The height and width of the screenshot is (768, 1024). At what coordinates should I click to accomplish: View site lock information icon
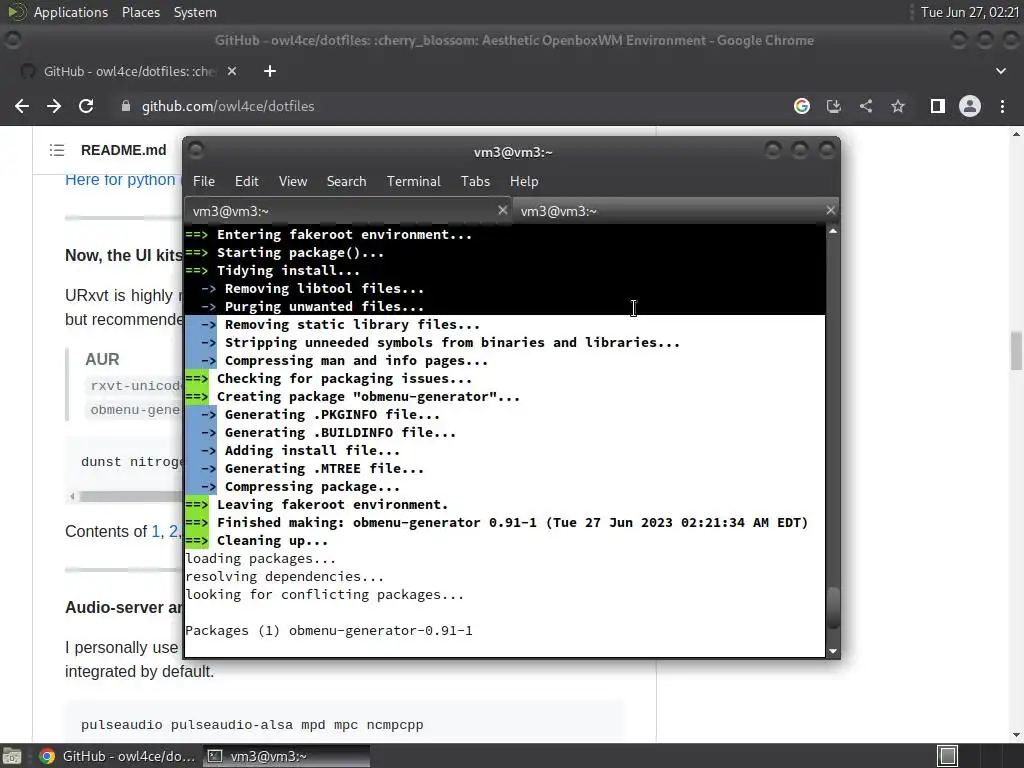(126, 106)
